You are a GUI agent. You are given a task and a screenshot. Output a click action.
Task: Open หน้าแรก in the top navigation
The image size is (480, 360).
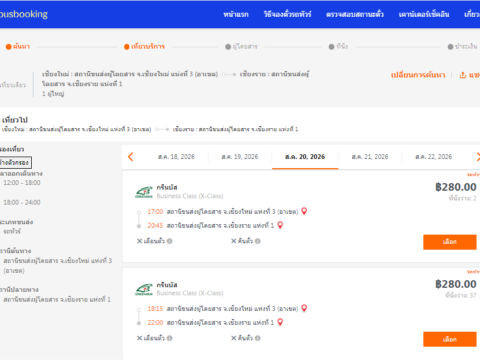pyautogui.click(x=236, y=14)
